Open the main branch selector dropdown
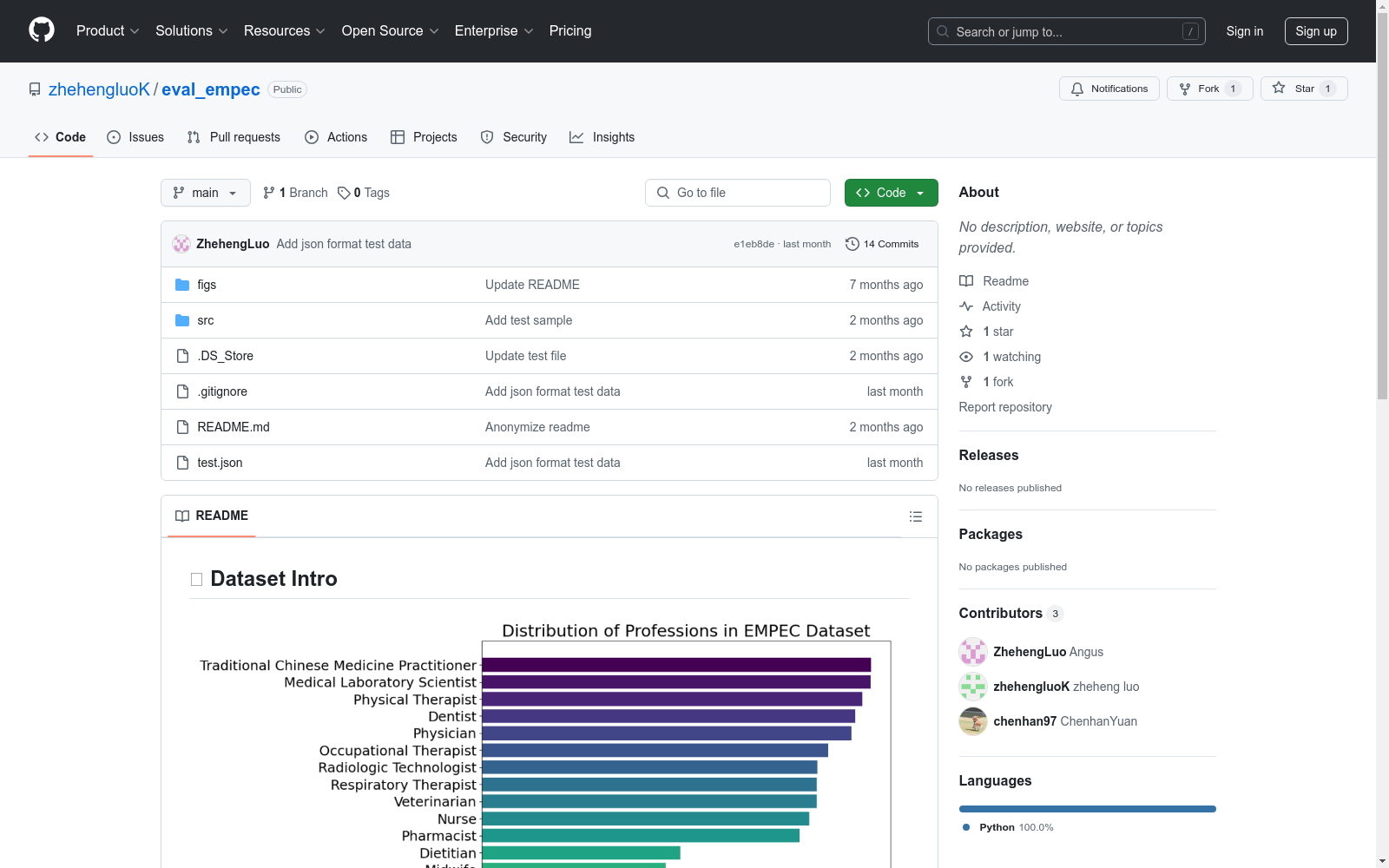1389x868 pixels. tap(206, 193)
